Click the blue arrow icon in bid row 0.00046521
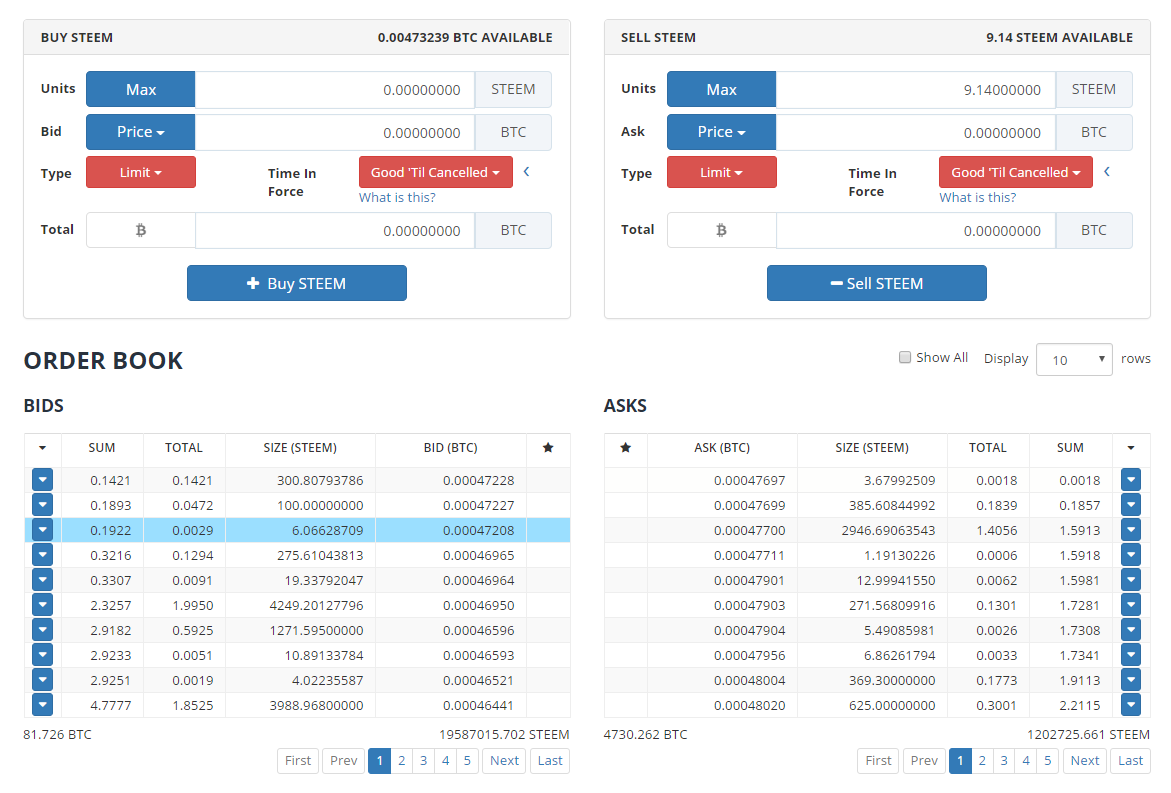 (43, 680)
